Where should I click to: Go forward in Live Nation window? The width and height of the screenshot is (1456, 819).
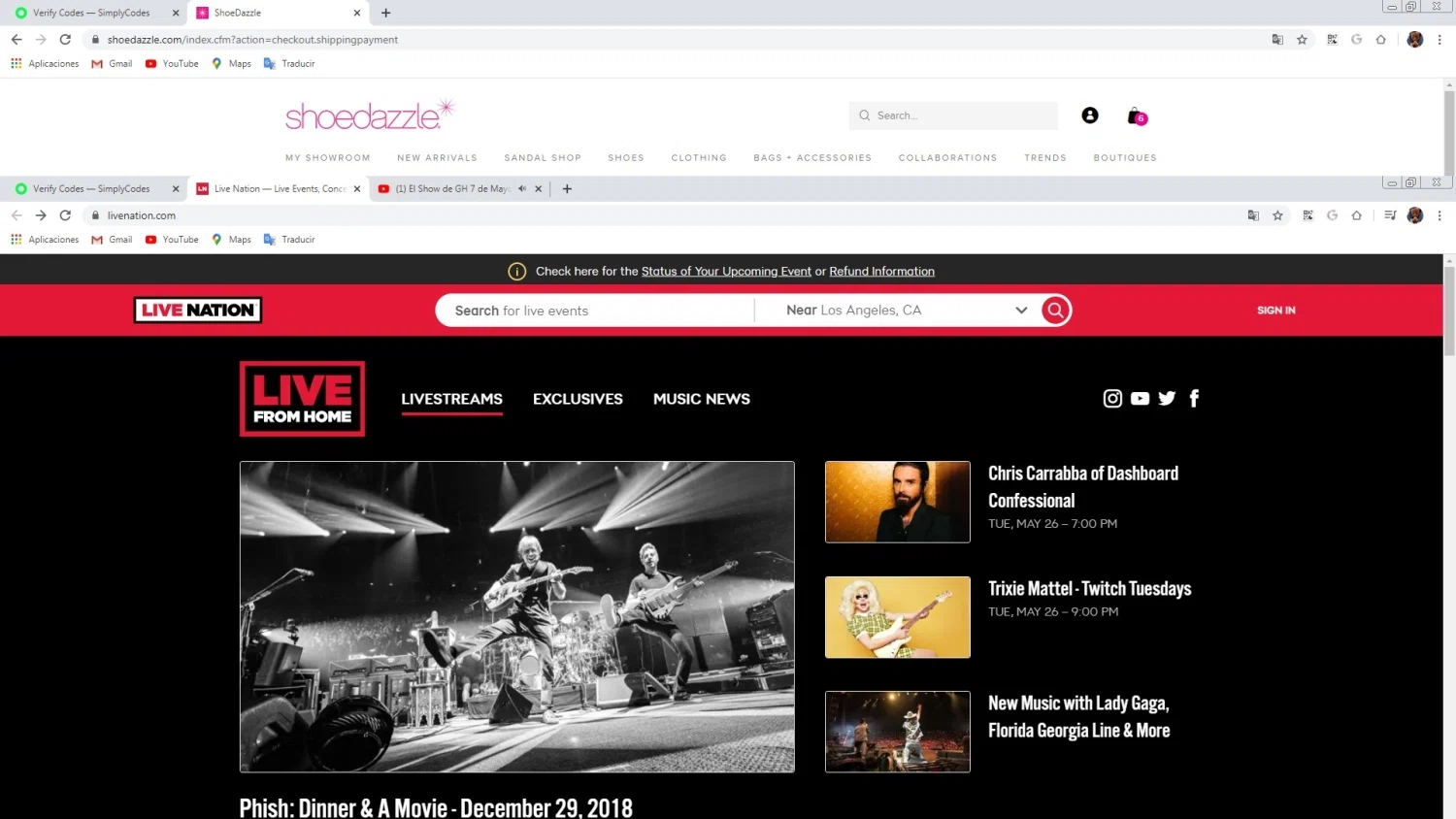click(41, 215)
